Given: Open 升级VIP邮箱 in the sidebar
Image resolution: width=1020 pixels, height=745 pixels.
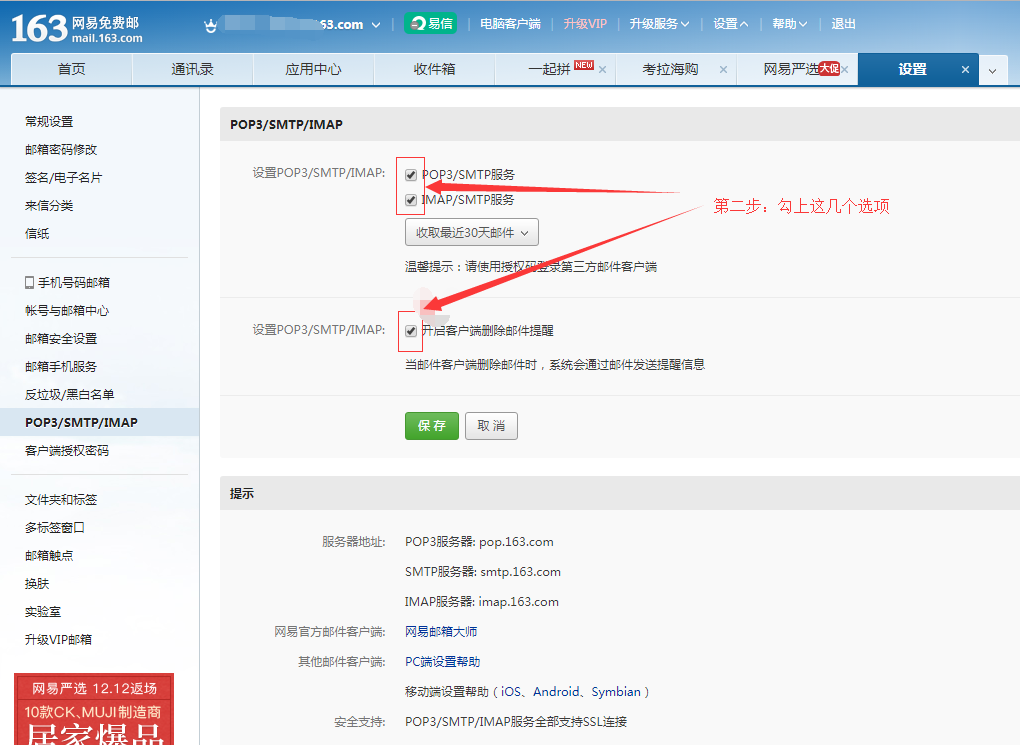Looking at the screenshot, I should tap(59, 640).
